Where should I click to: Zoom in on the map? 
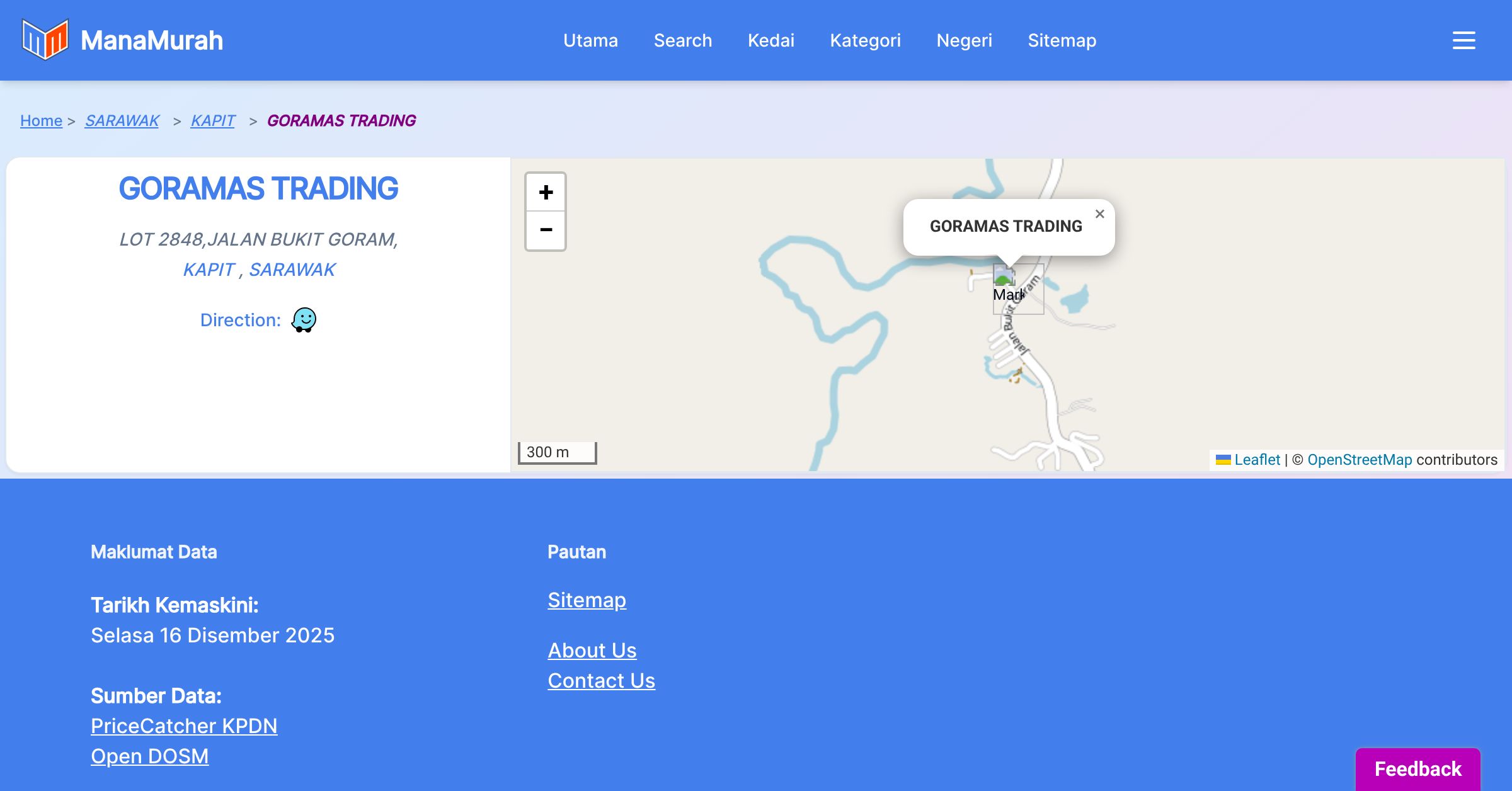(546, 192)
